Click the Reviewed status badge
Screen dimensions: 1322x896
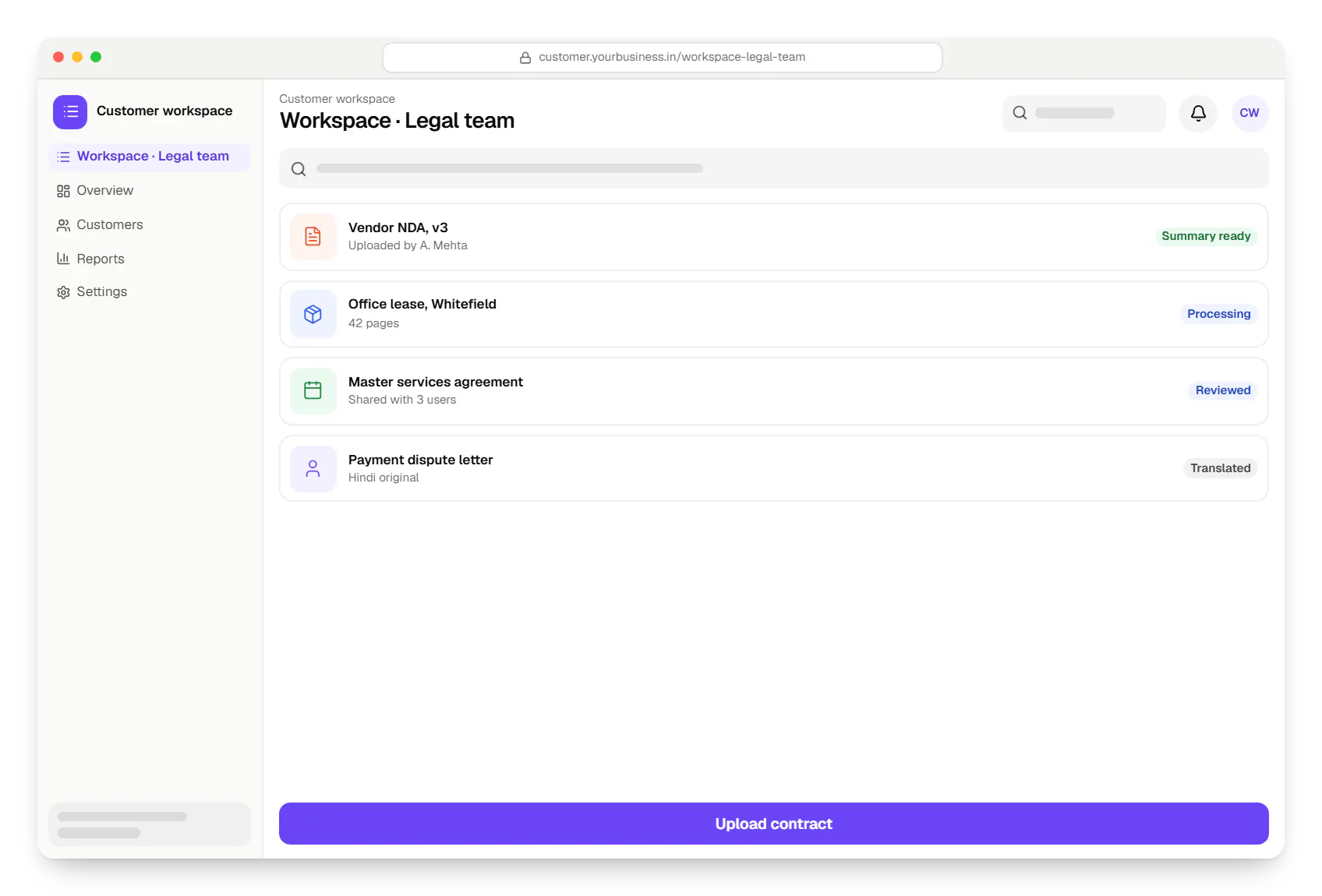point(1222,390)
